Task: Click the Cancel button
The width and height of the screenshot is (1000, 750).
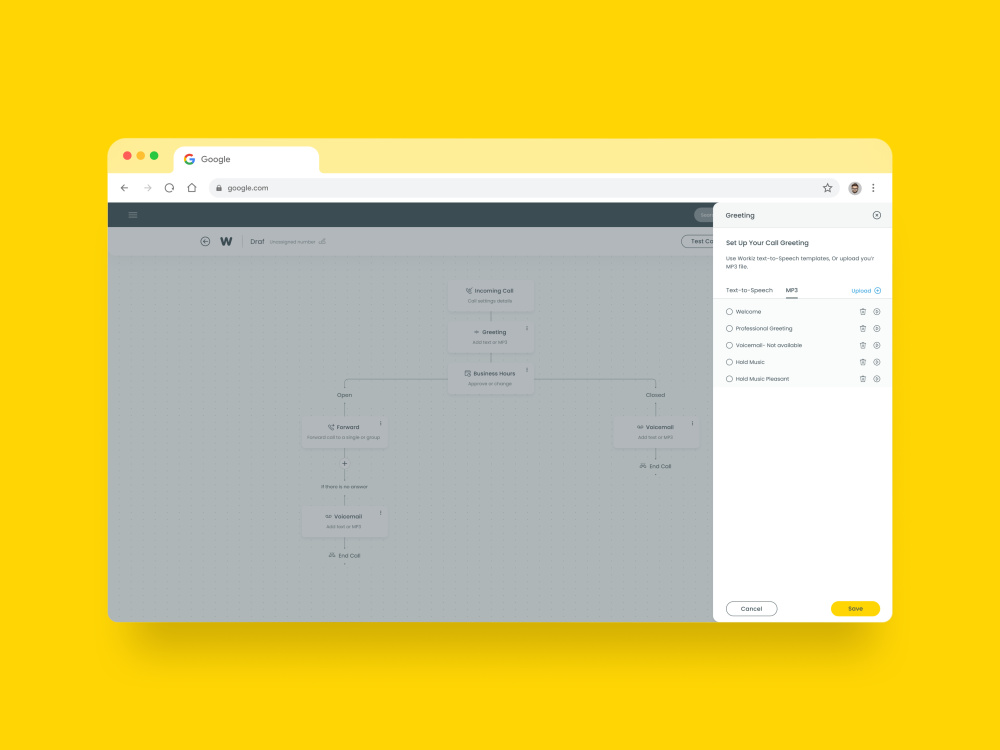Action: [751, 608]
